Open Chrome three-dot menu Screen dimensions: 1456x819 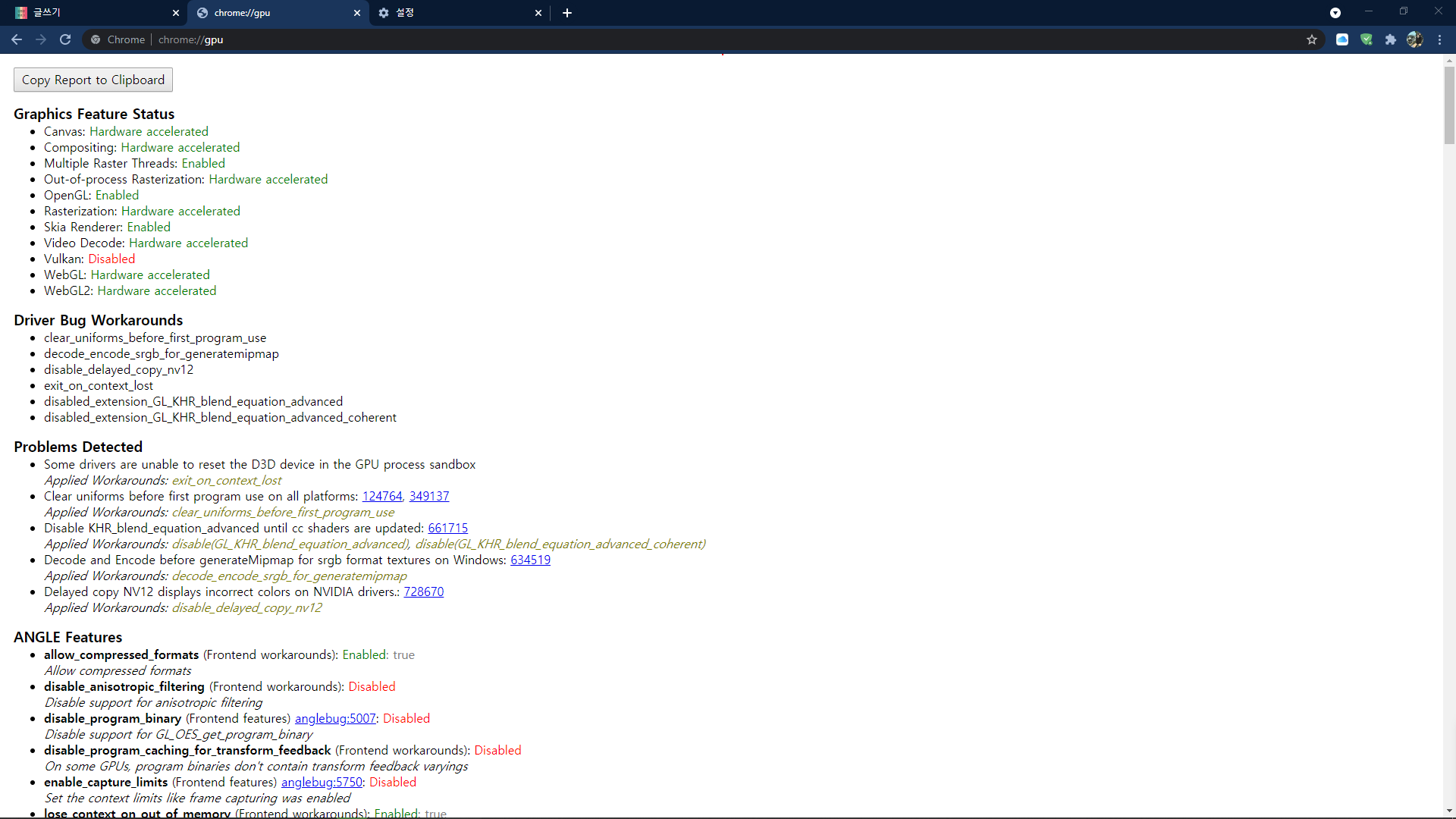(x=1440, y=39)
